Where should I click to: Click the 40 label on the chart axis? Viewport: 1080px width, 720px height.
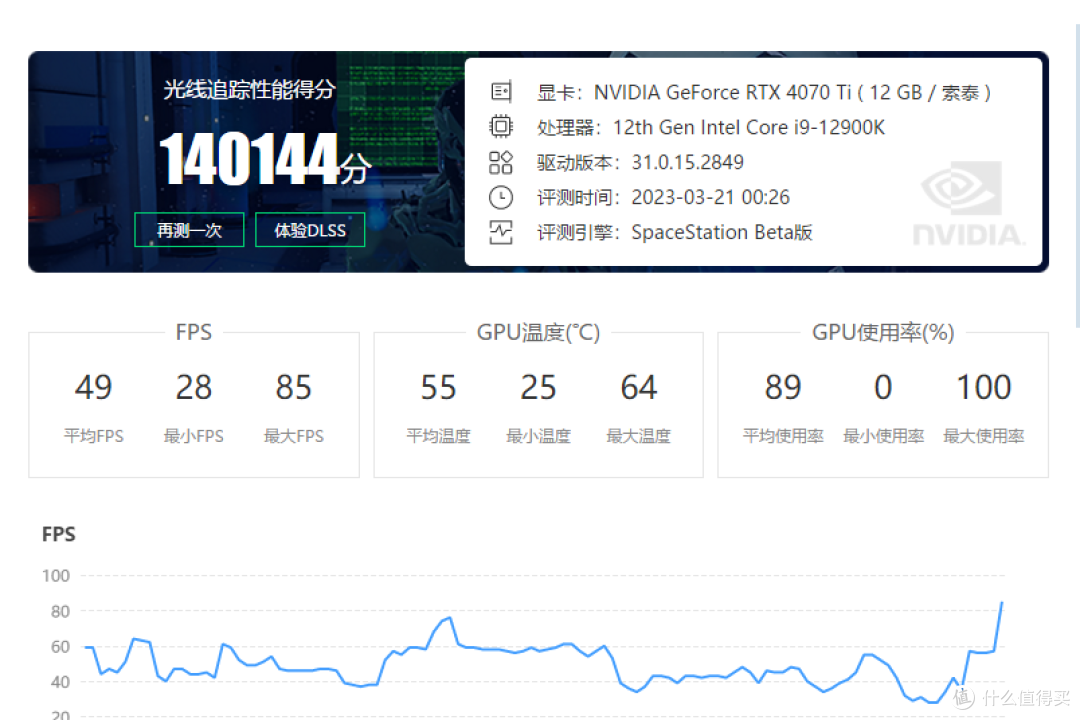pyautogui.click(x=60, y=682)
